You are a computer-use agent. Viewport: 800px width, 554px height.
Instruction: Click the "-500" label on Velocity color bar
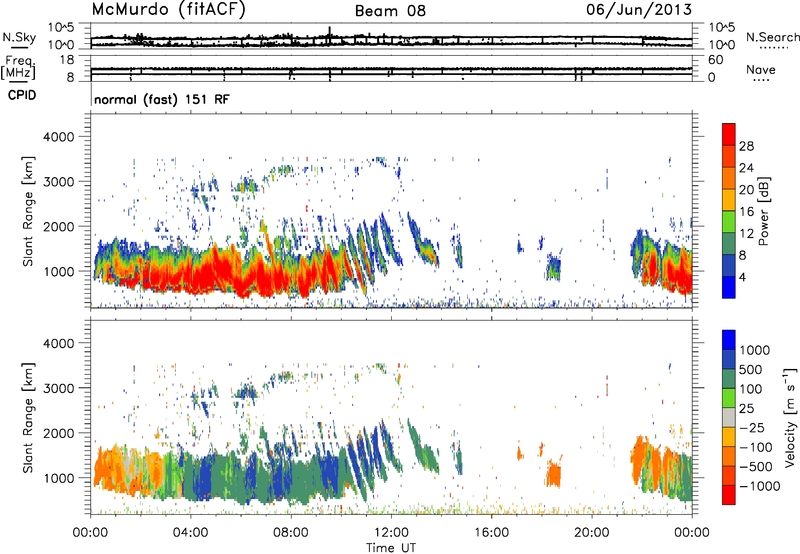(756, 467)
